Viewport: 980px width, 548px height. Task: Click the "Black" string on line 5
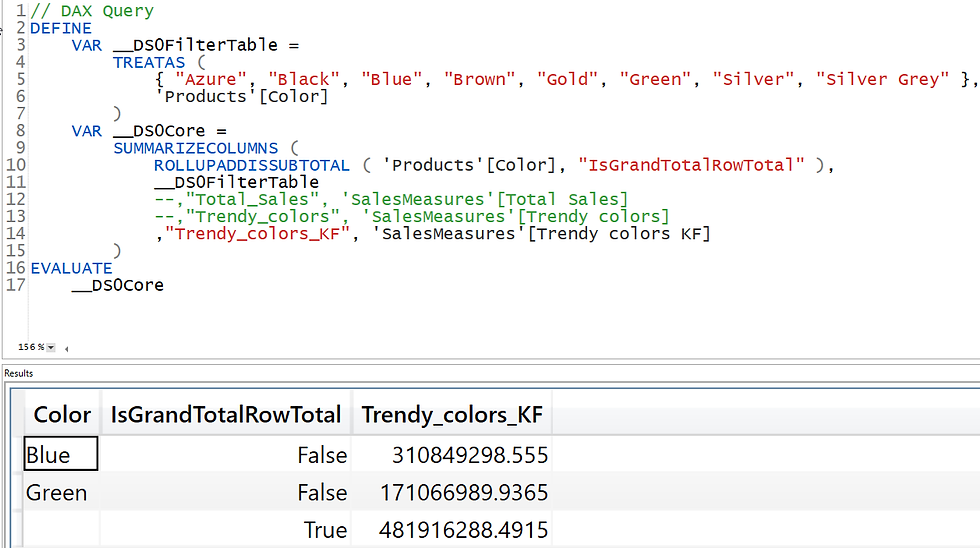304,79
